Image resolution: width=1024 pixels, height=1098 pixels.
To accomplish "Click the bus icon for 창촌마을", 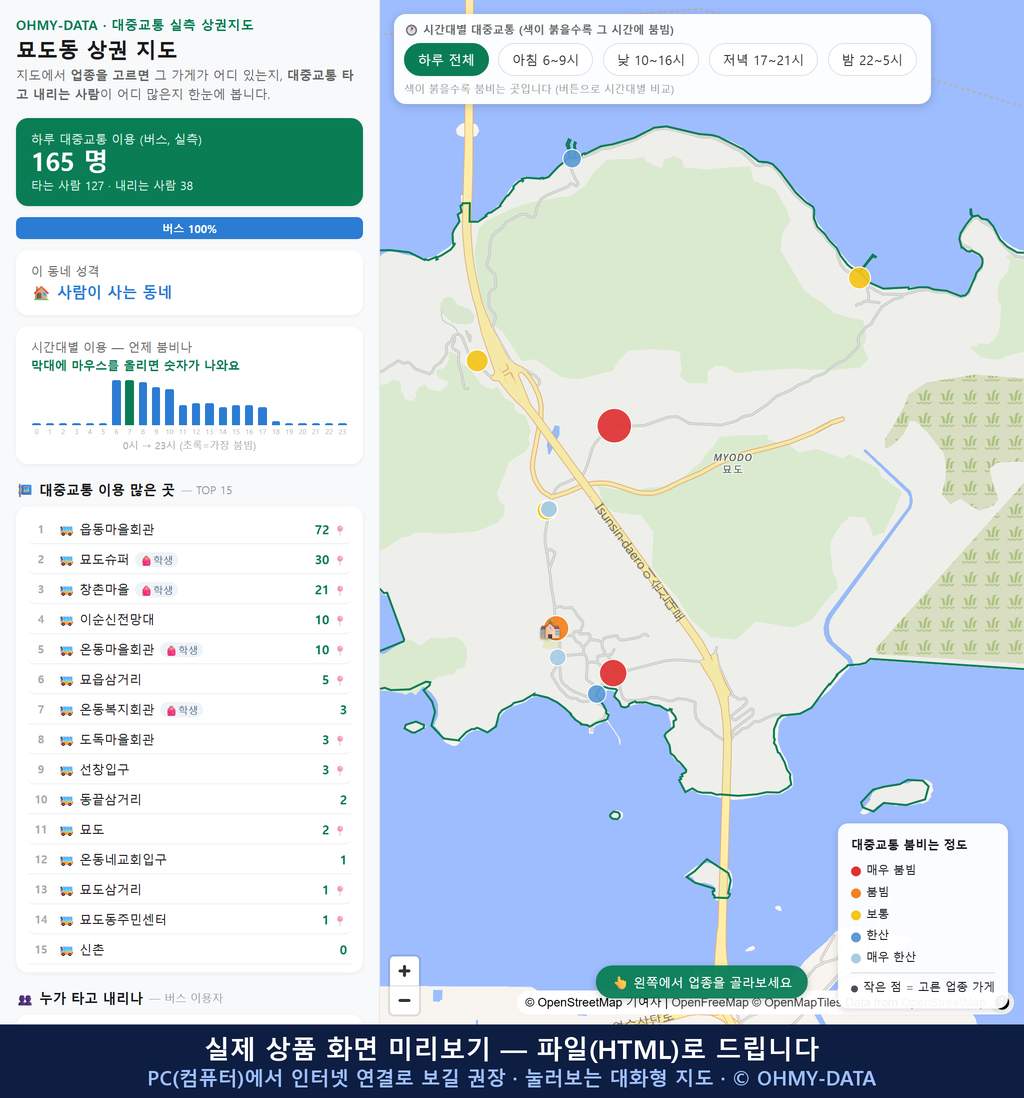I will click(67, 590).
